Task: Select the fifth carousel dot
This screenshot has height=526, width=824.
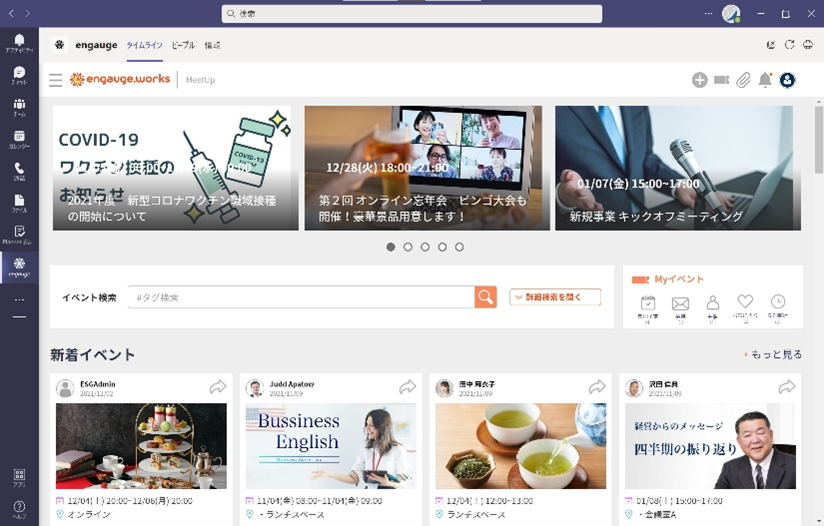Action: coord(459,247)
